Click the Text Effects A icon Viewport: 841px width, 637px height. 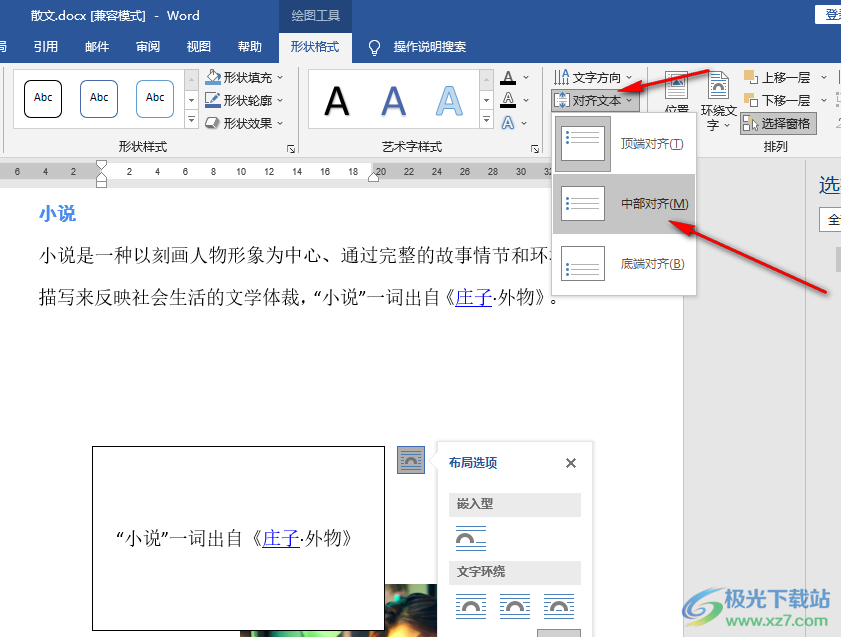pyautogui.click(x=508, y=123)
